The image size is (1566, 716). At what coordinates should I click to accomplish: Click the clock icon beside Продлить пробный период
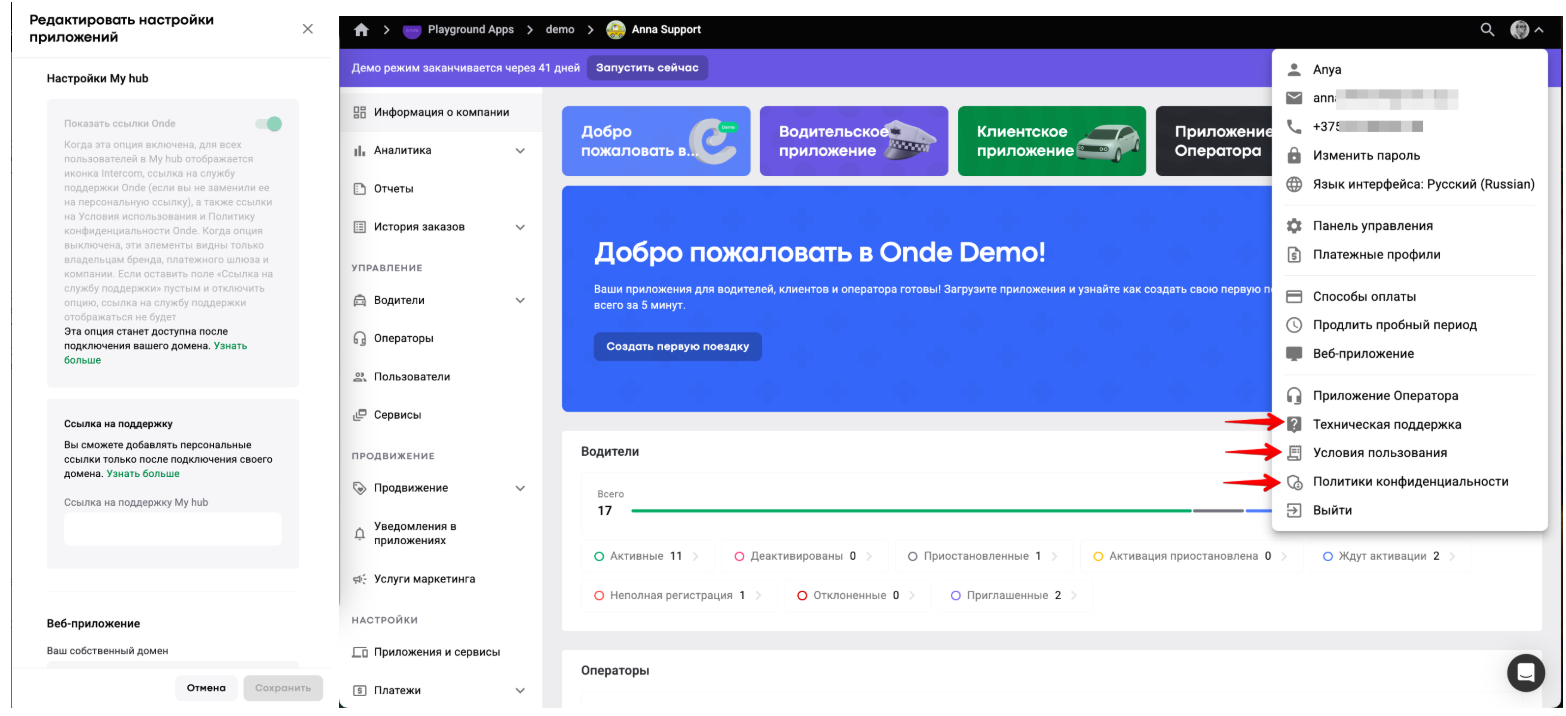(x=1294, y=325)
